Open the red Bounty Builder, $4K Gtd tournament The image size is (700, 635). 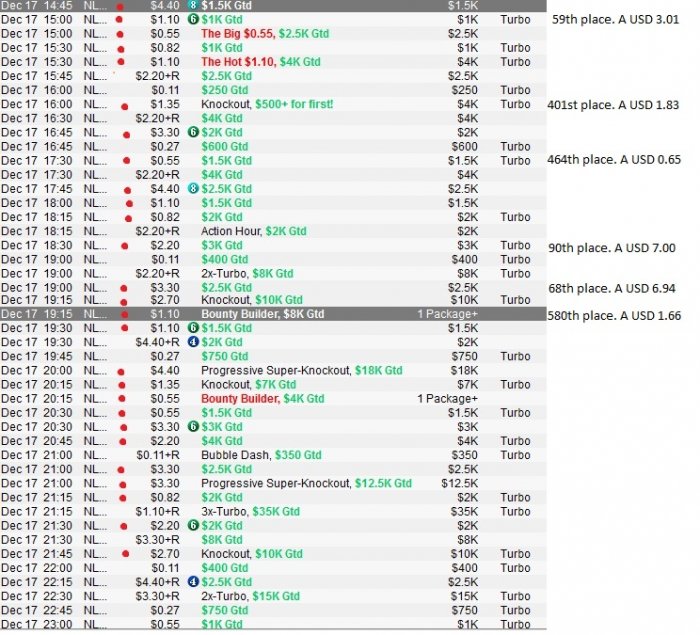click(262, 398)
